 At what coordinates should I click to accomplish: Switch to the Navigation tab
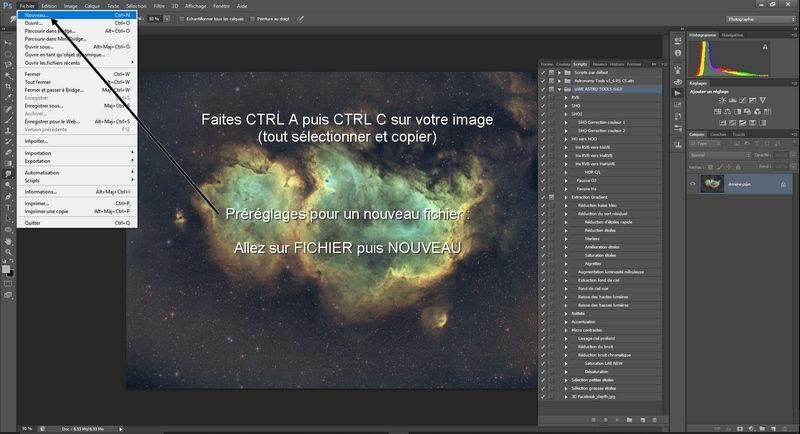[x=732, y=35]
